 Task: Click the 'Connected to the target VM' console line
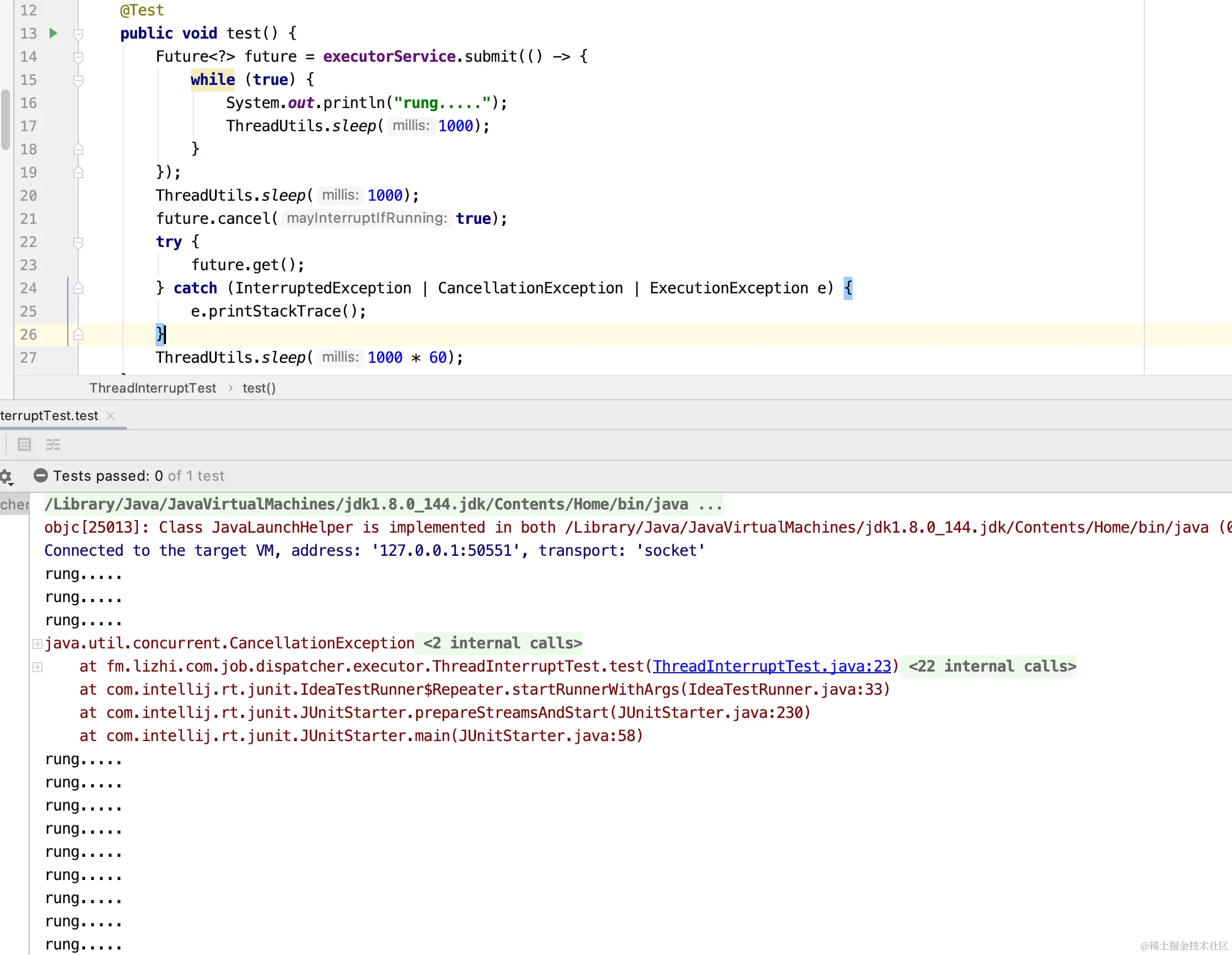pyautogui.click(x=374, y=550)
